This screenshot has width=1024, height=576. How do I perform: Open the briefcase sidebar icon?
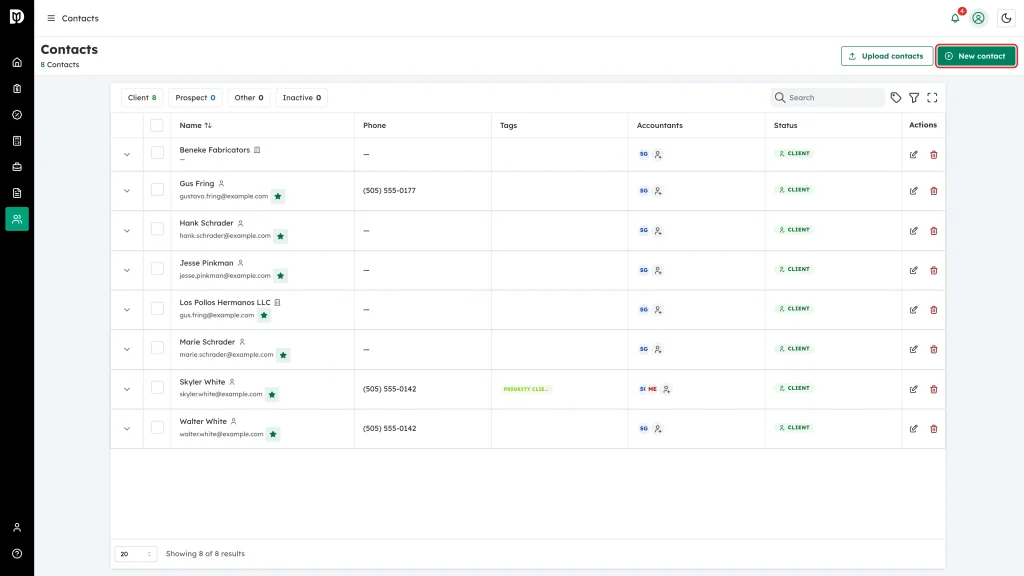(x=17, y=167)
